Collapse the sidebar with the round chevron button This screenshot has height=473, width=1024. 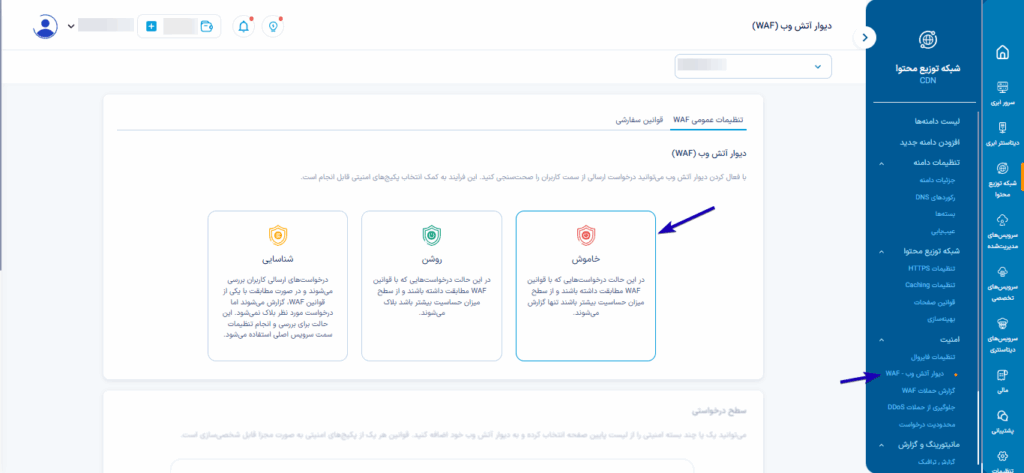pos(865,37)
